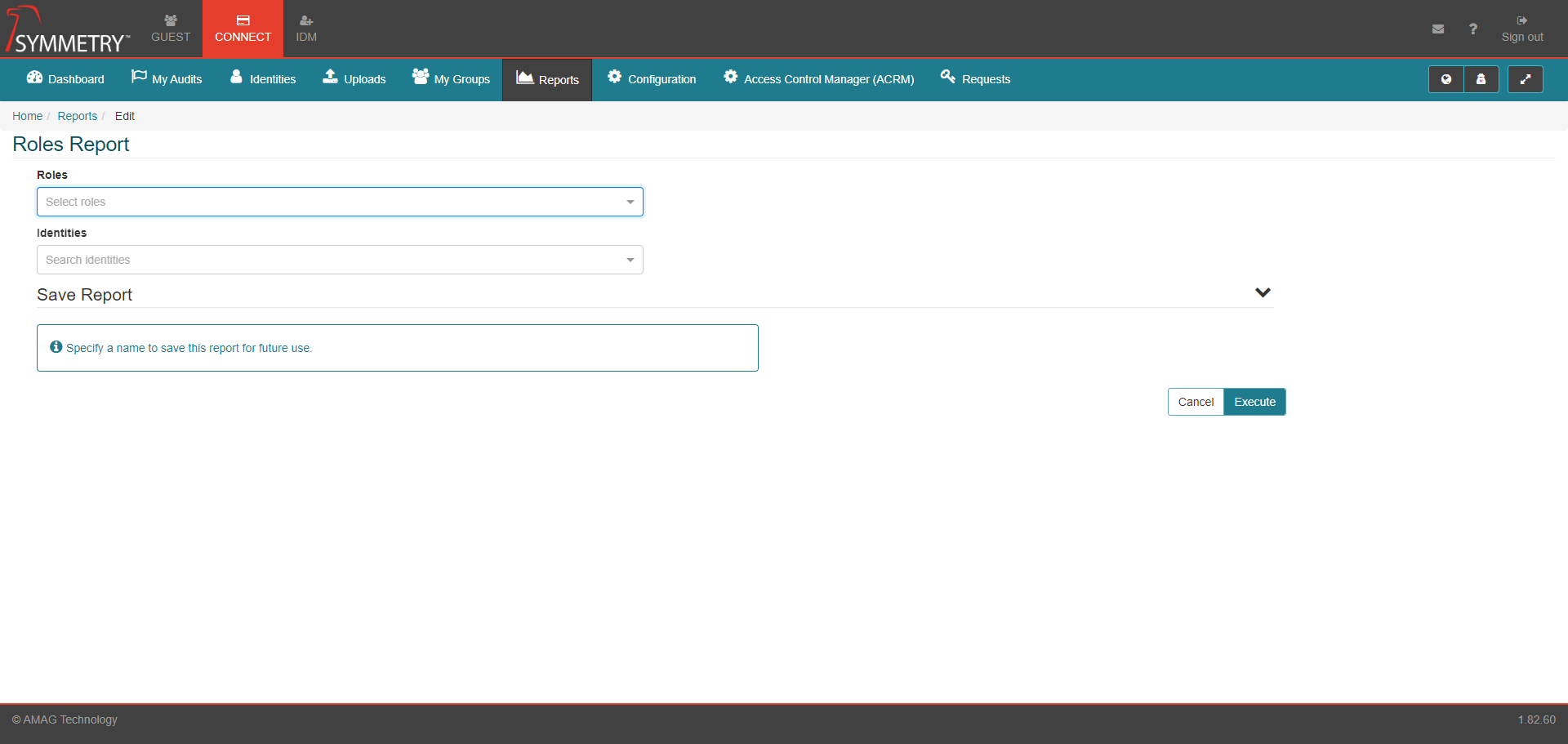Open Requests menu item
1568x744 pixels.
coord(975,79)
